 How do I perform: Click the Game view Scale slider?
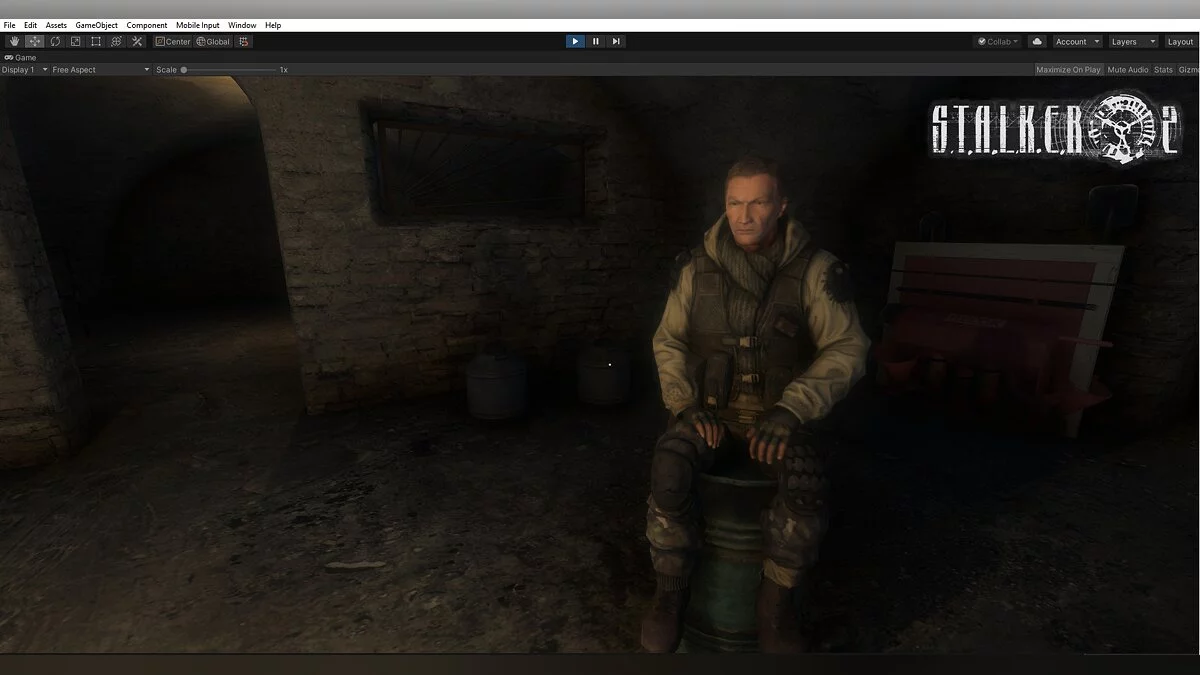(x=229, y=70)
